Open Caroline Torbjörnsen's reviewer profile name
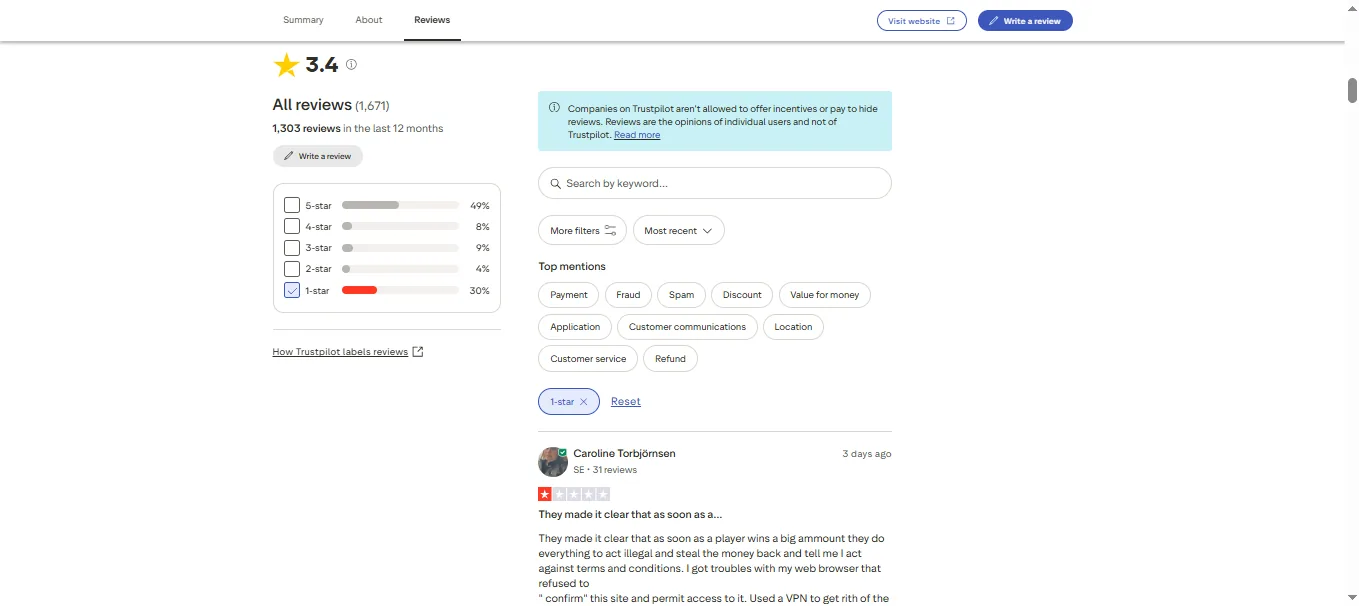 (x=624, y=454)
